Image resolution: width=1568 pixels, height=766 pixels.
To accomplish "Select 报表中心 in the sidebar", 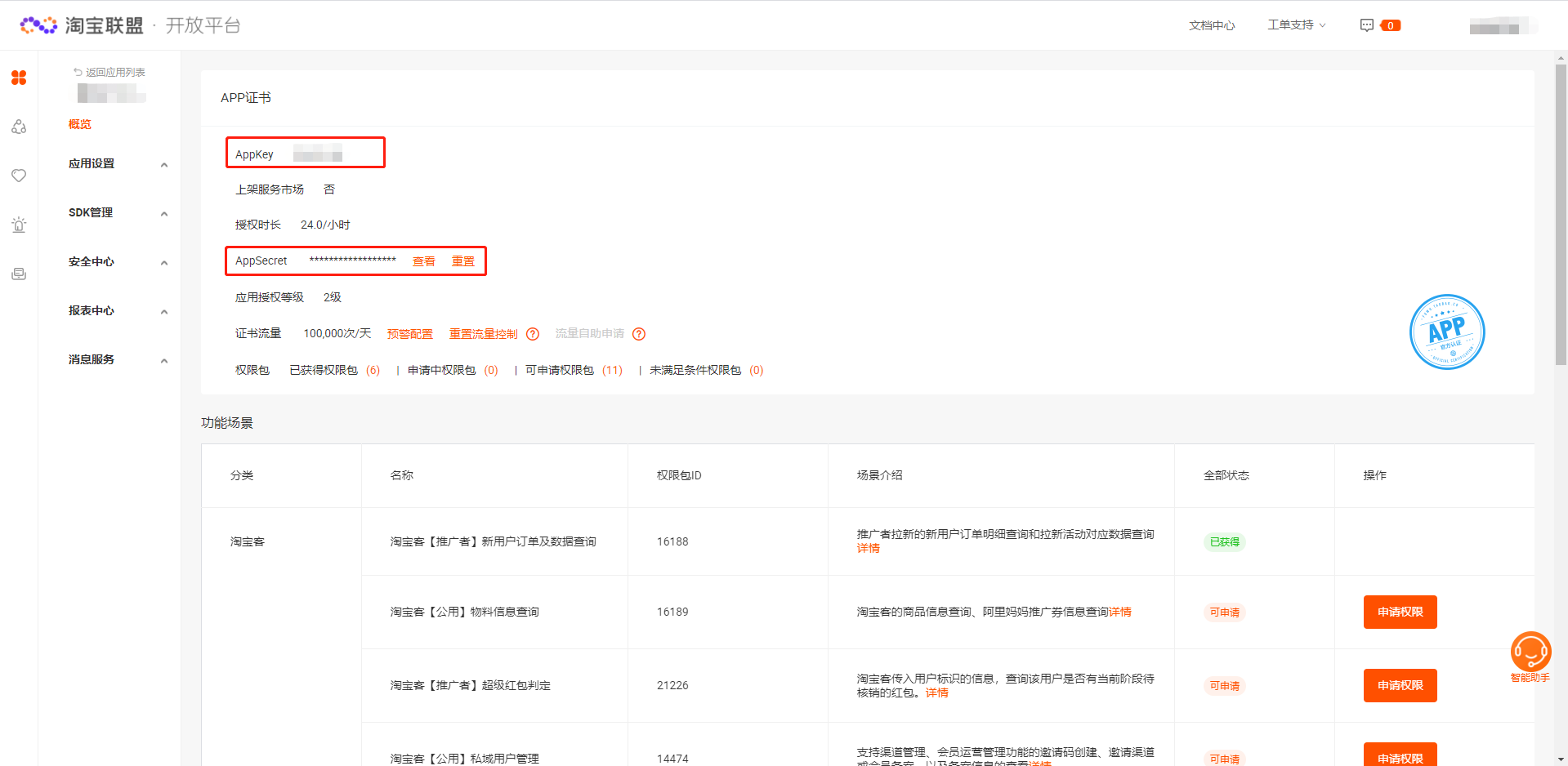I will point(92,310).
